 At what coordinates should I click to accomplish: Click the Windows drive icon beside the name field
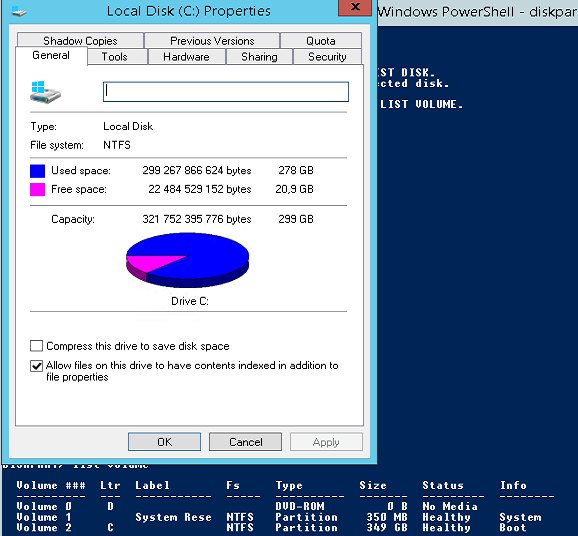coord(45,92)
